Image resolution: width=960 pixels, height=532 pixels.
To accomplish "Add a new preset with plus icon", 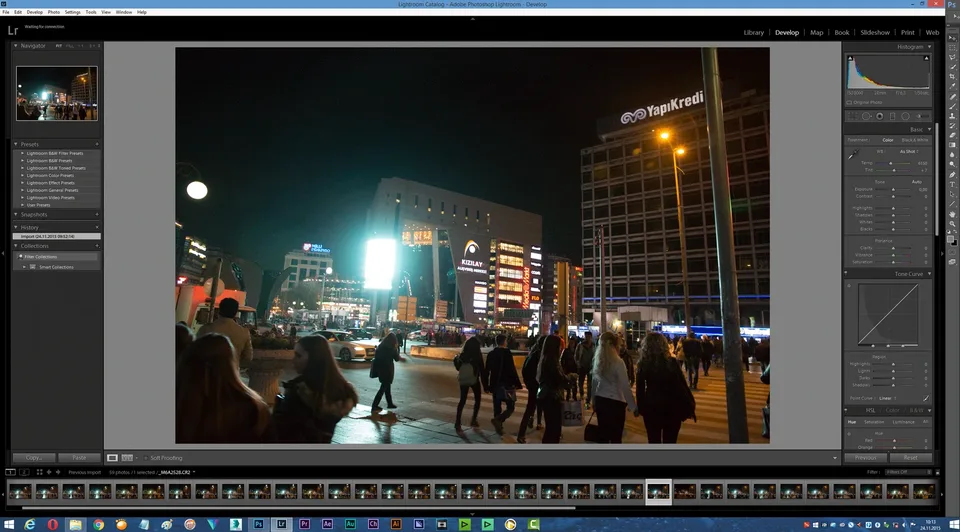I will (97, 144).
